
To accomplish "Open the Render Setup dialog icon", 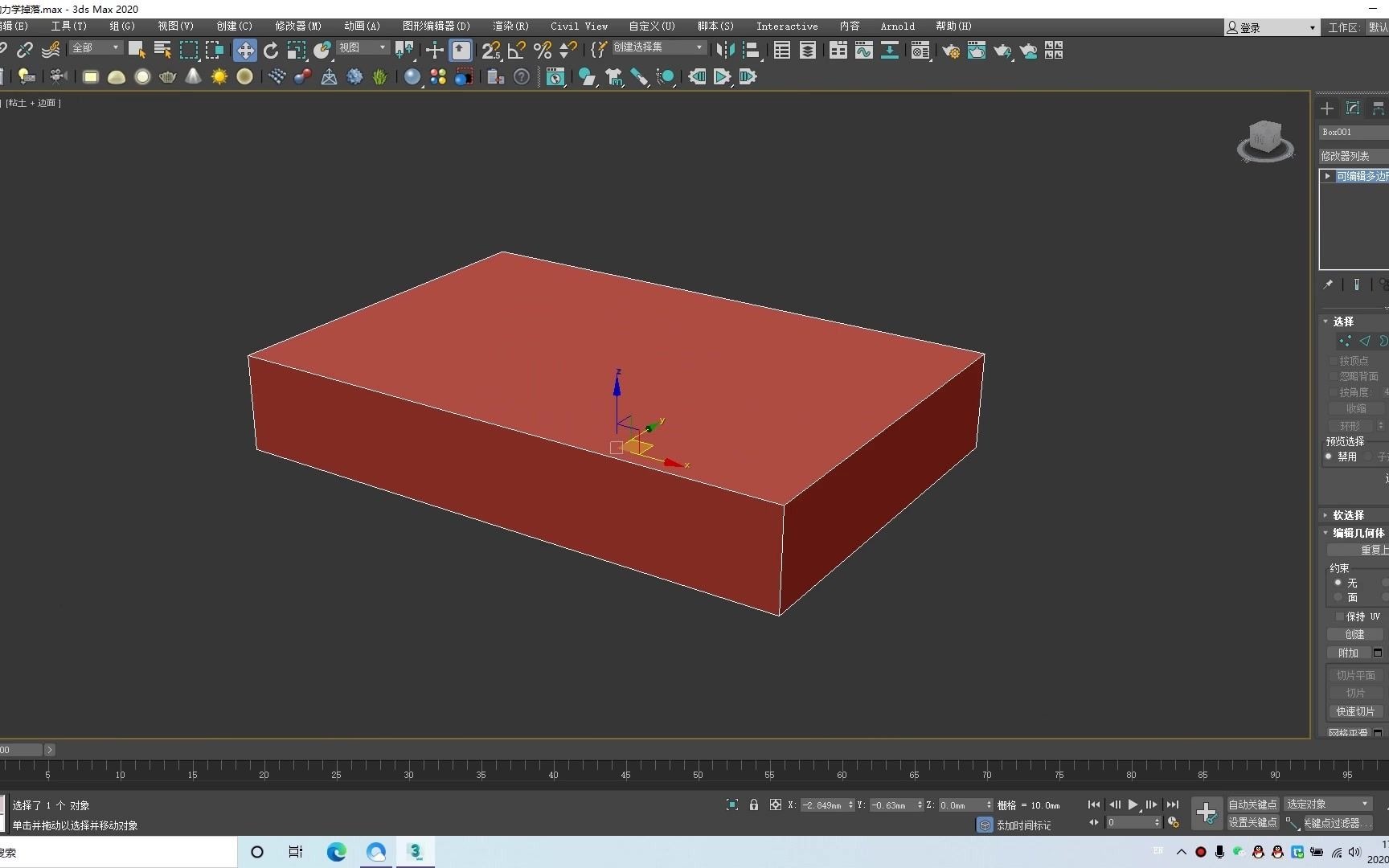I will coord(950,51).
